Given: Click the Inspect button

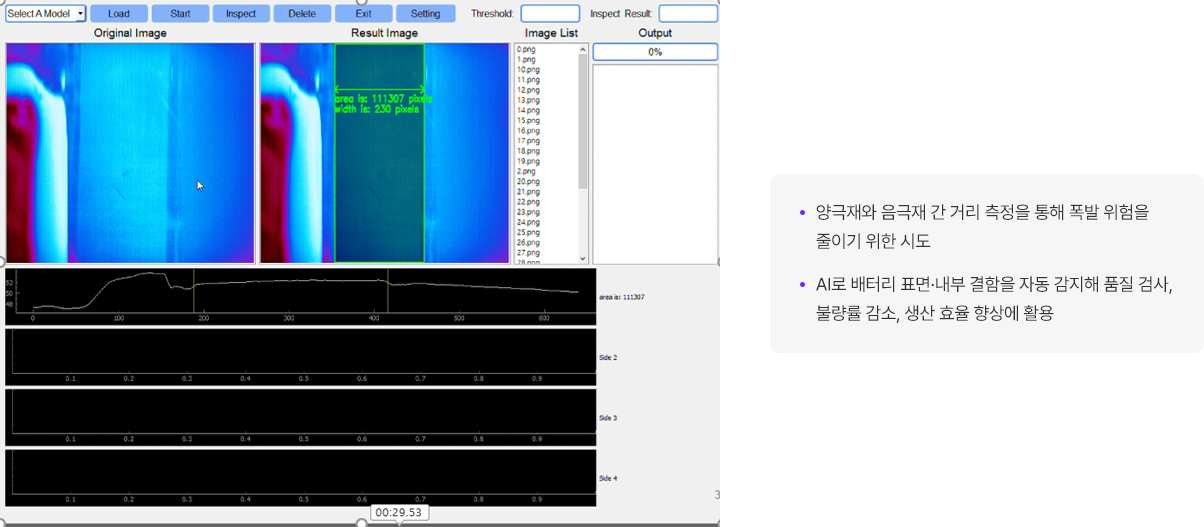Looking at the screenshot, I should 241,14.
